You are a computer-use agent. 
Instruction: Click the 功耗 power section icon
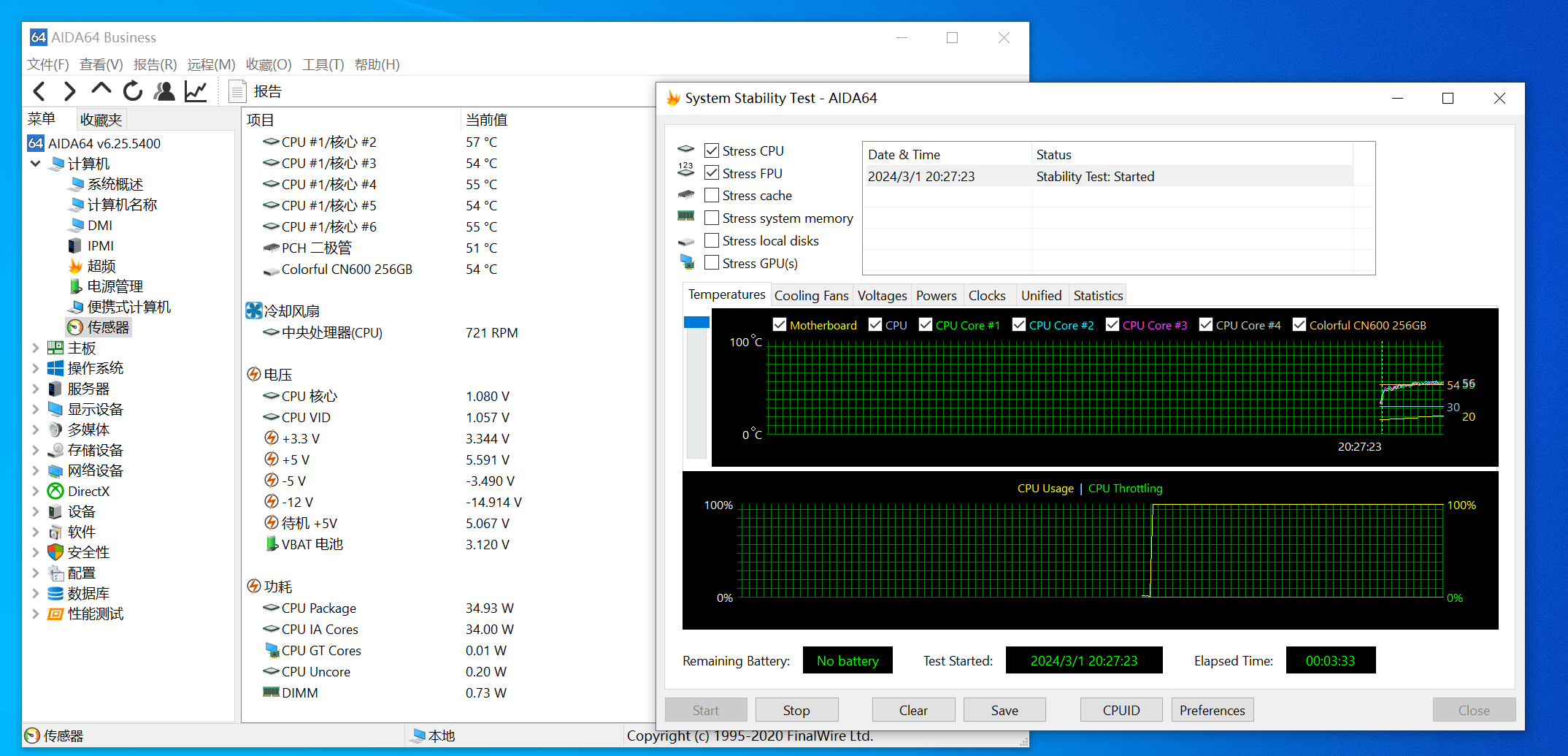tap(253, 586)
